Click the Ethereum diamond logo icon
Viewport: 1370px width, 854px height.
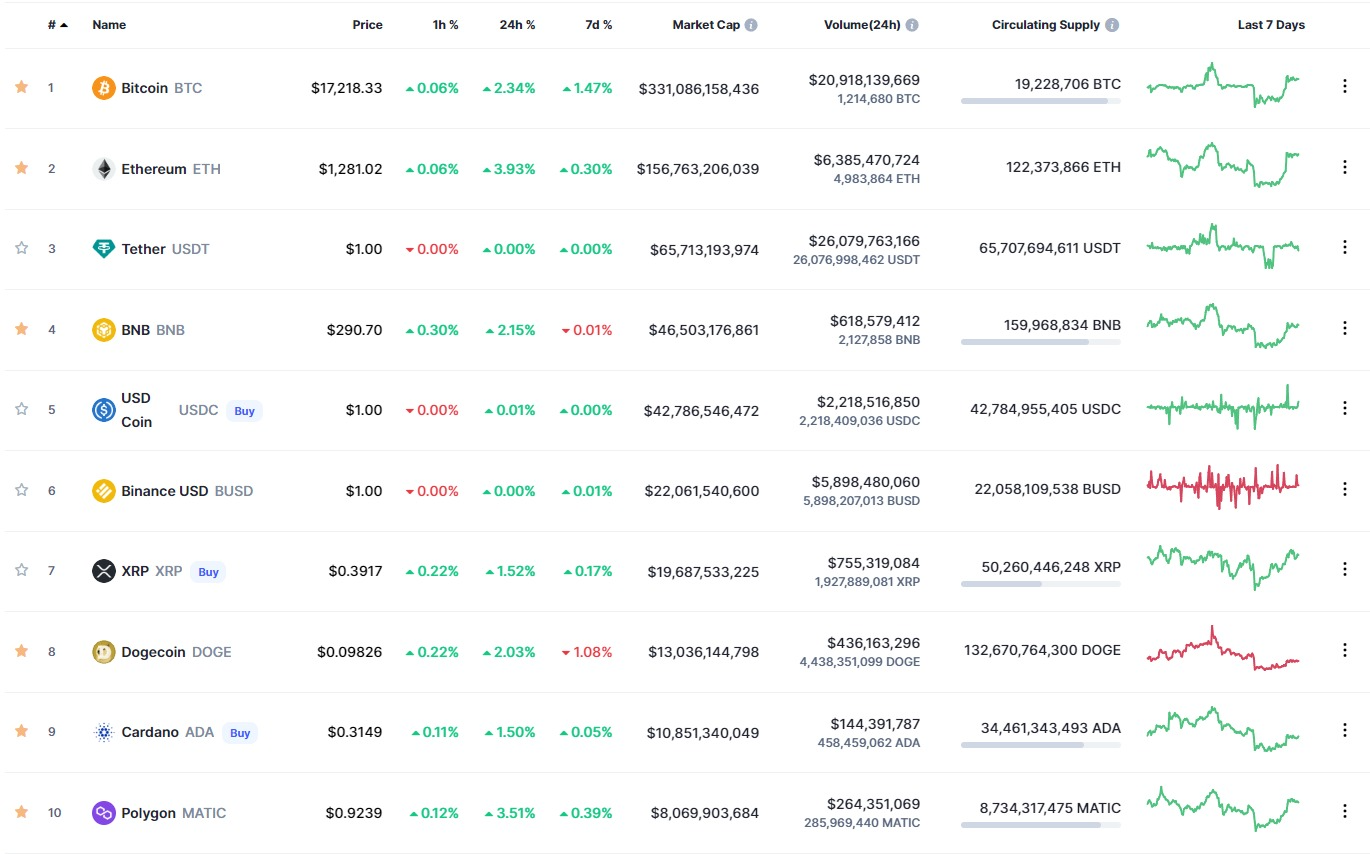[x=104, y=169]
